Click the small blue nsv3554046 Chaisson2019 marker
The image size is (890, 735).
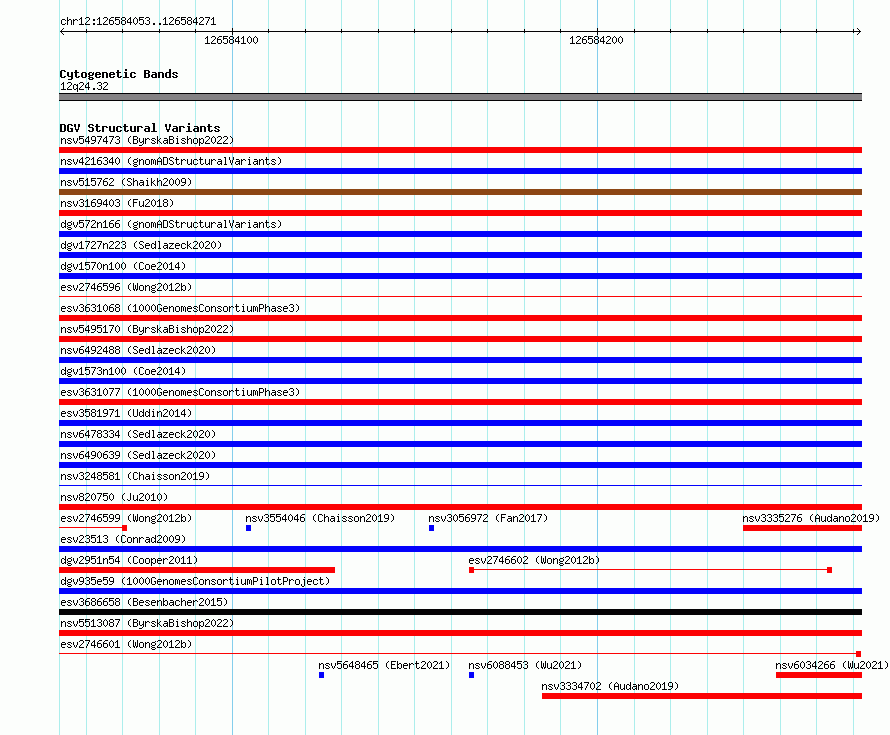coord(249,528)
